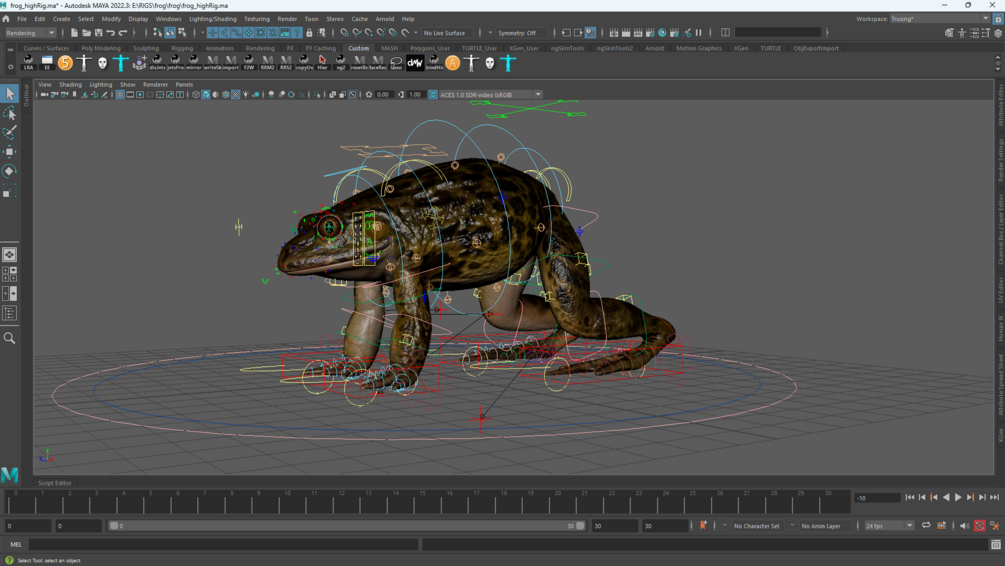Open the Script Editor icon at bottom right
1005x566 pixels.
click(x=995, y=544)
